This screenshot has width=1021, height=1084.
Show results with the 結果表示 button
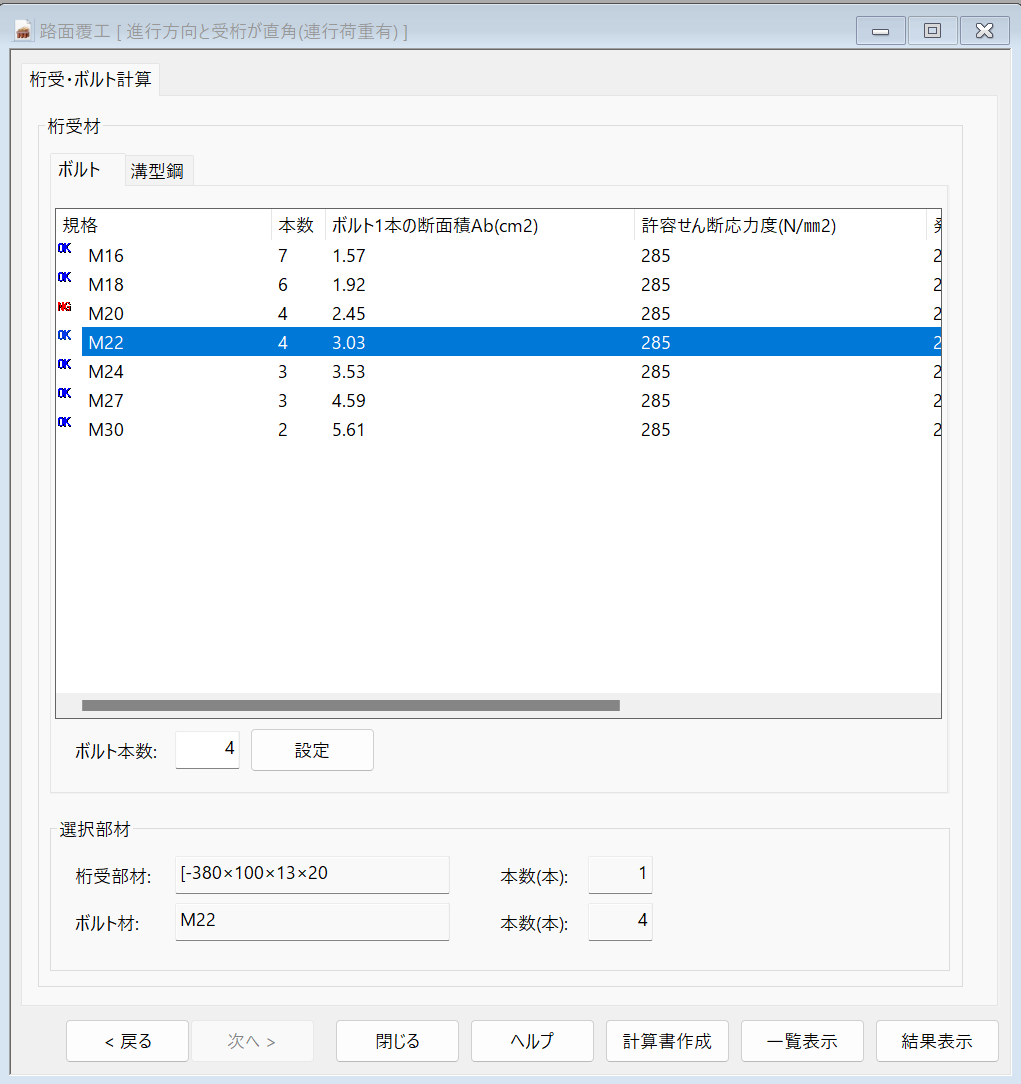(x=937, y=1041)
